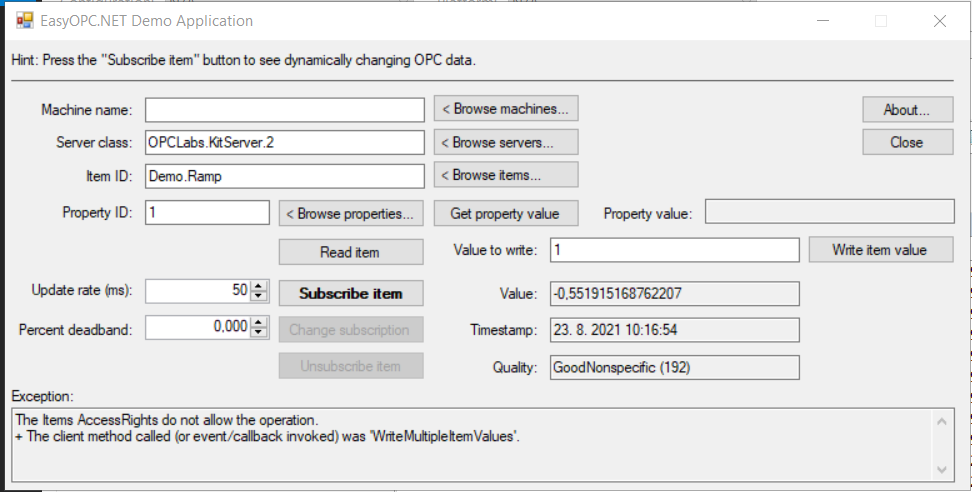Click the Percent deadband 0,000 field
The image size is (972, 492).
pos(198,327)
